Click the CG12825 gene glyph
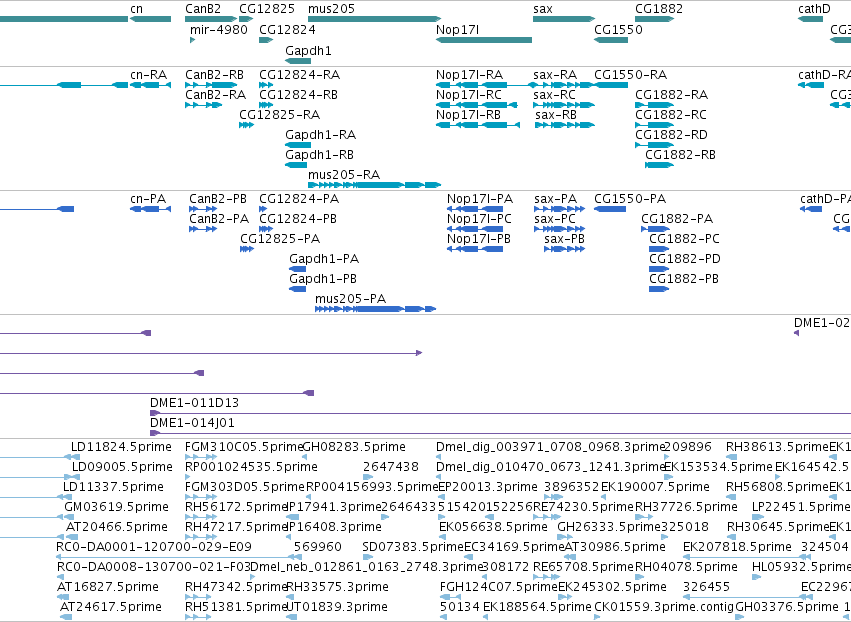Image resolution: width=851 pixels, height=622 pixels. tap(246, 19)
